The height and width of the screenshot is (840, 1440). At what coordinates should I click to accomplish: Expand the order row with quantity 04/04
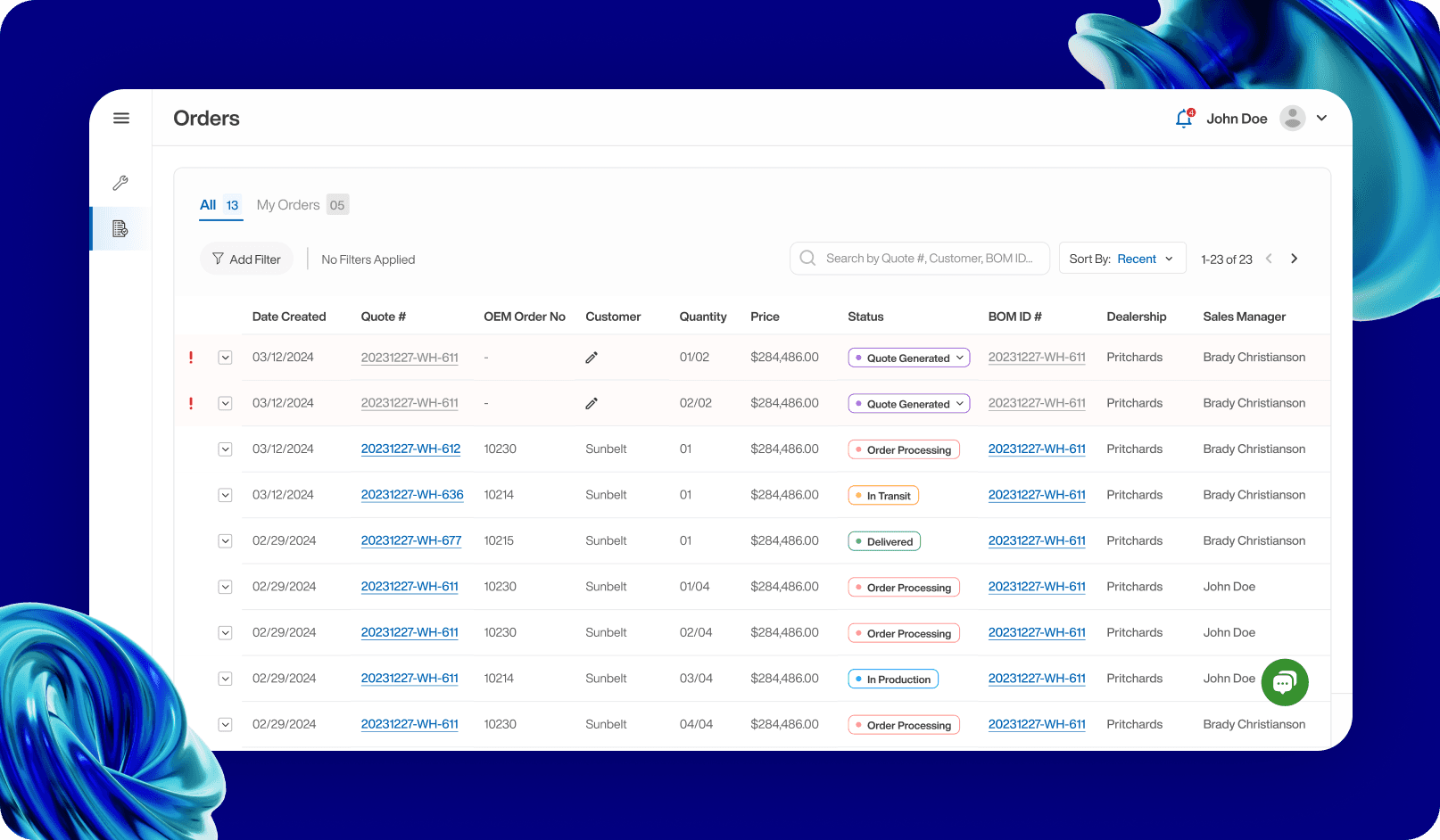[x=226, y=725]
